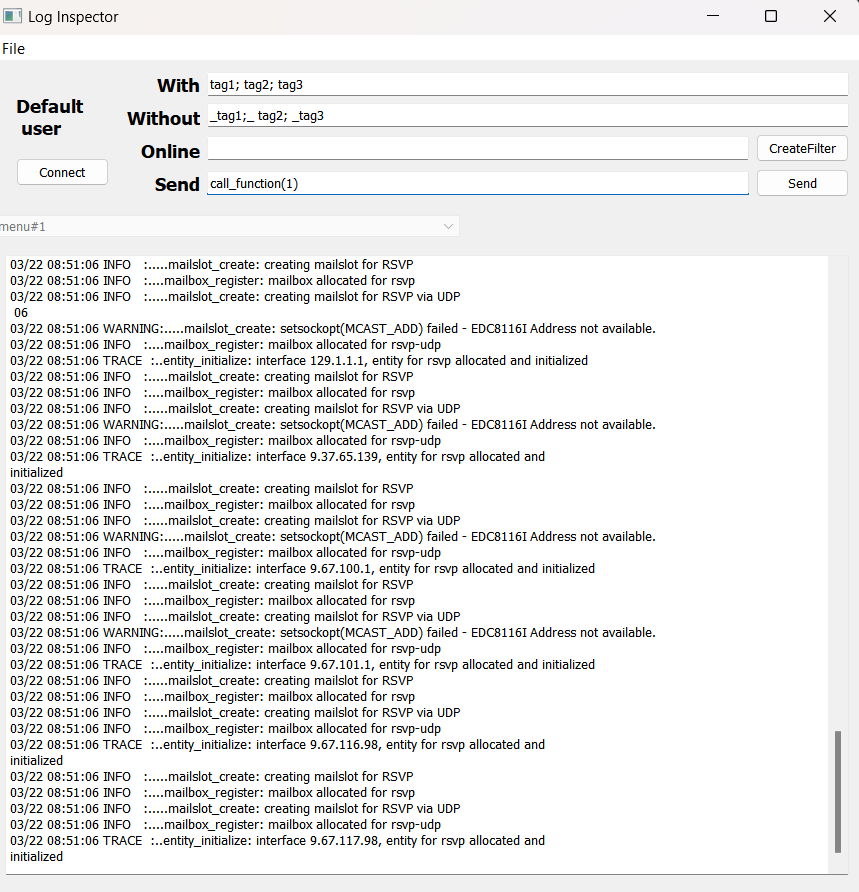Maximize the Log Inspector window

[771, 17]
